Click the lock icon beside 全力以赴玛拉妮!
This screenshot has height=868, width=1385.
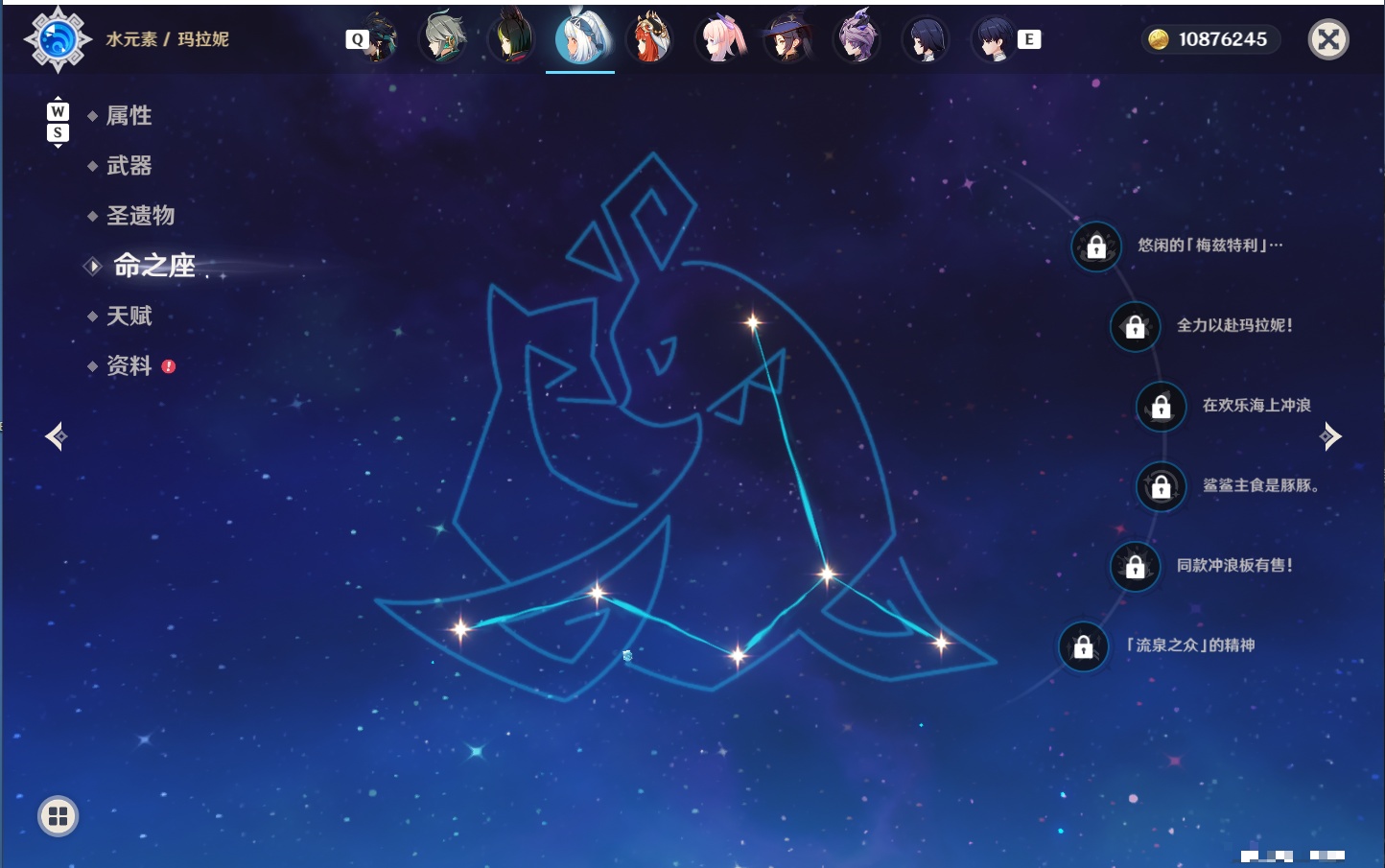tap(1135, 326)
